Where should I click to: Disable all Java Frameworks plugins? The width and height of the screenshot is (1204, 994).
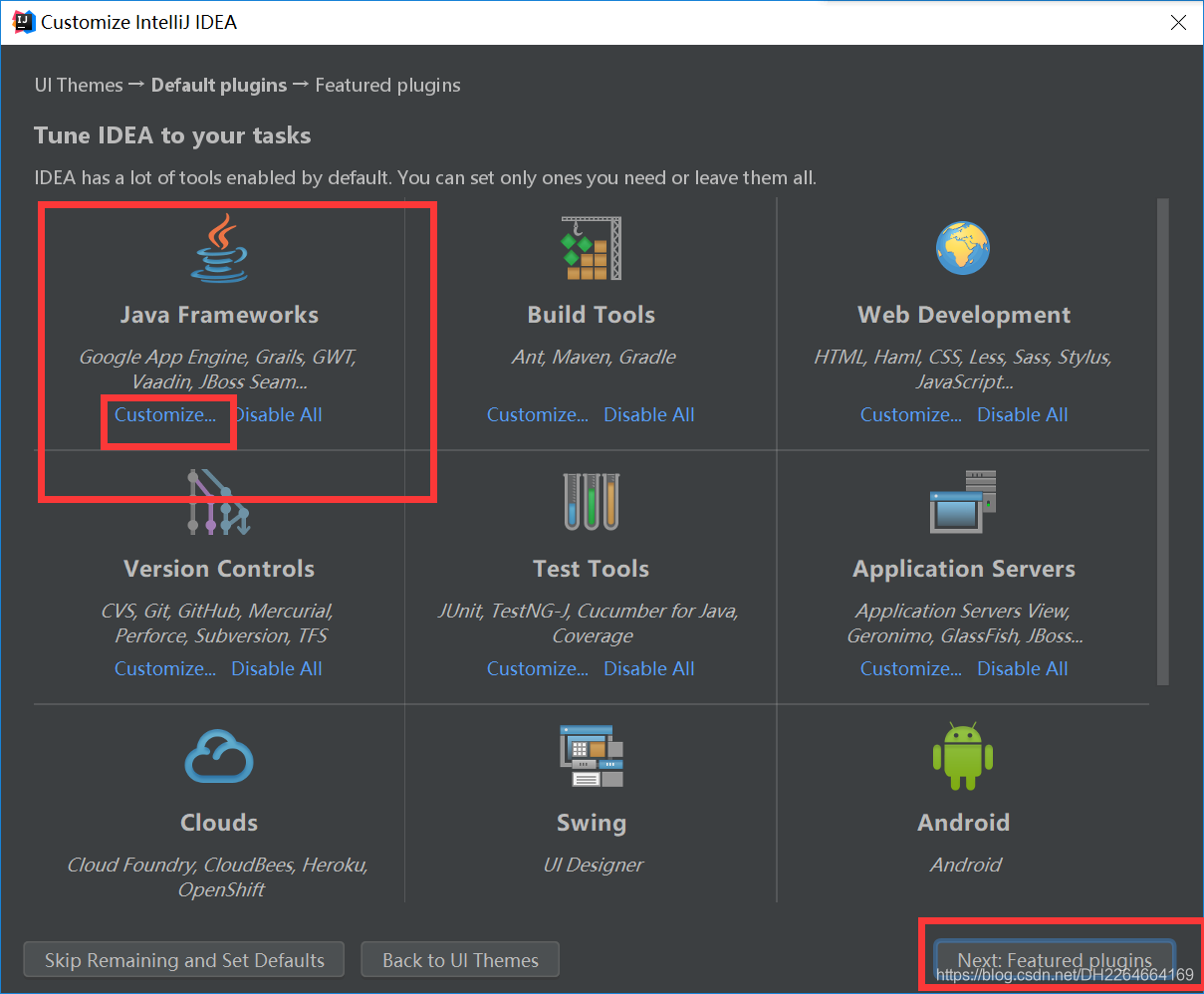click(x=277, y=414)
